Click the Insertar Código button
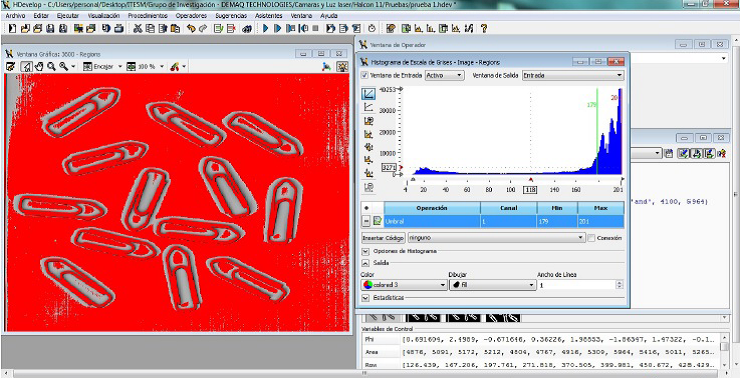This screenshot has height=378, width=740. [383, 238]
